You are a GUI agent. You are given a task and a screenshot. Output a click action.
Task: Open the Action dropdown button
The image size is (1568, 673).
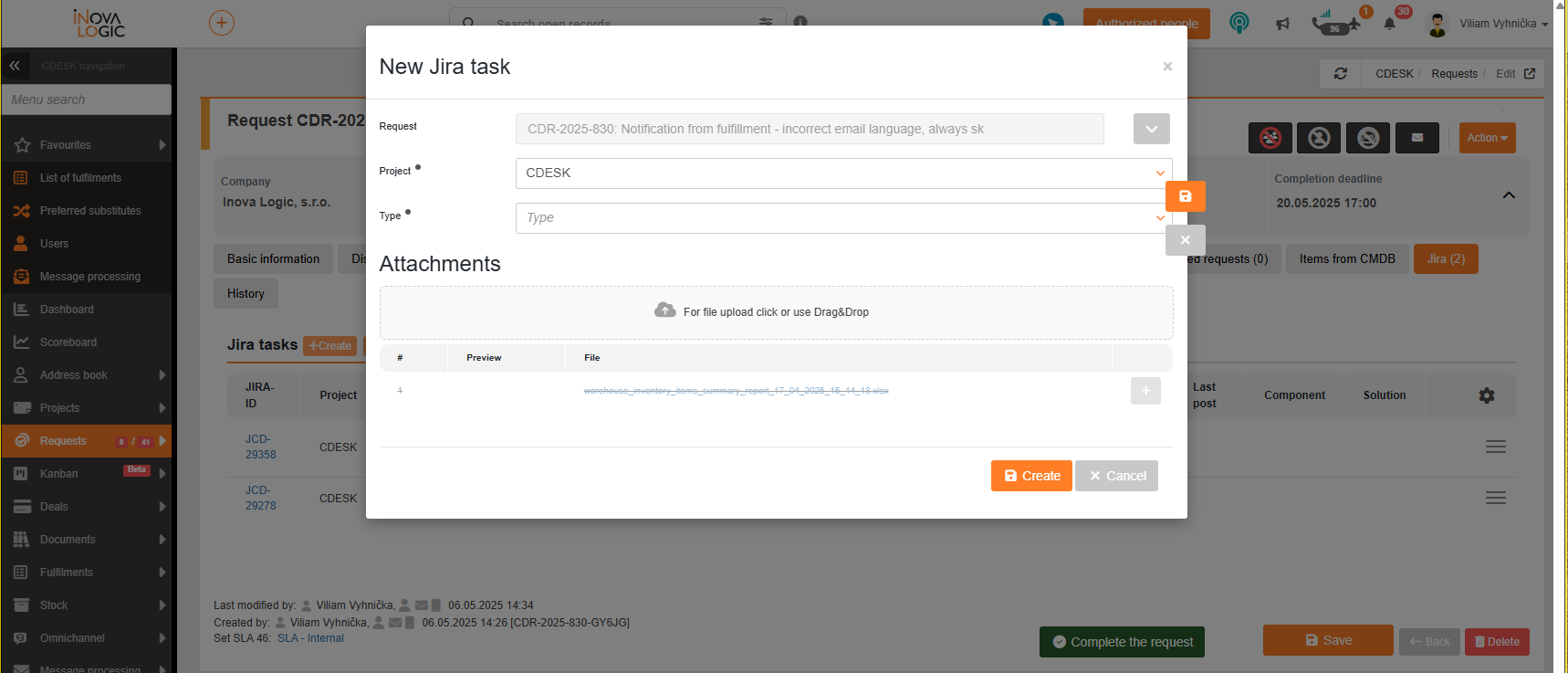(1487, 138)
